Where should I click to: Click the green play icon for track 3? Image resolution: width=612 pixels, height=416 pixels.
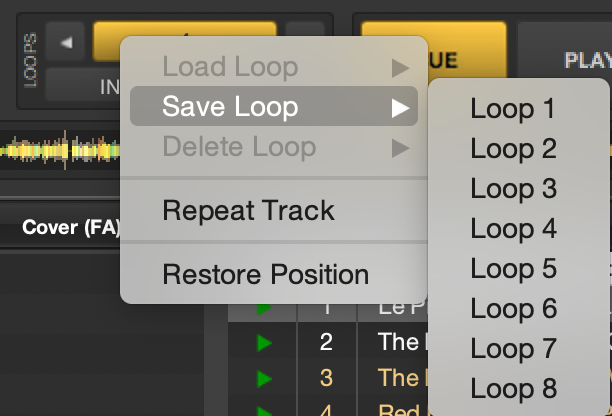point(264,378)
